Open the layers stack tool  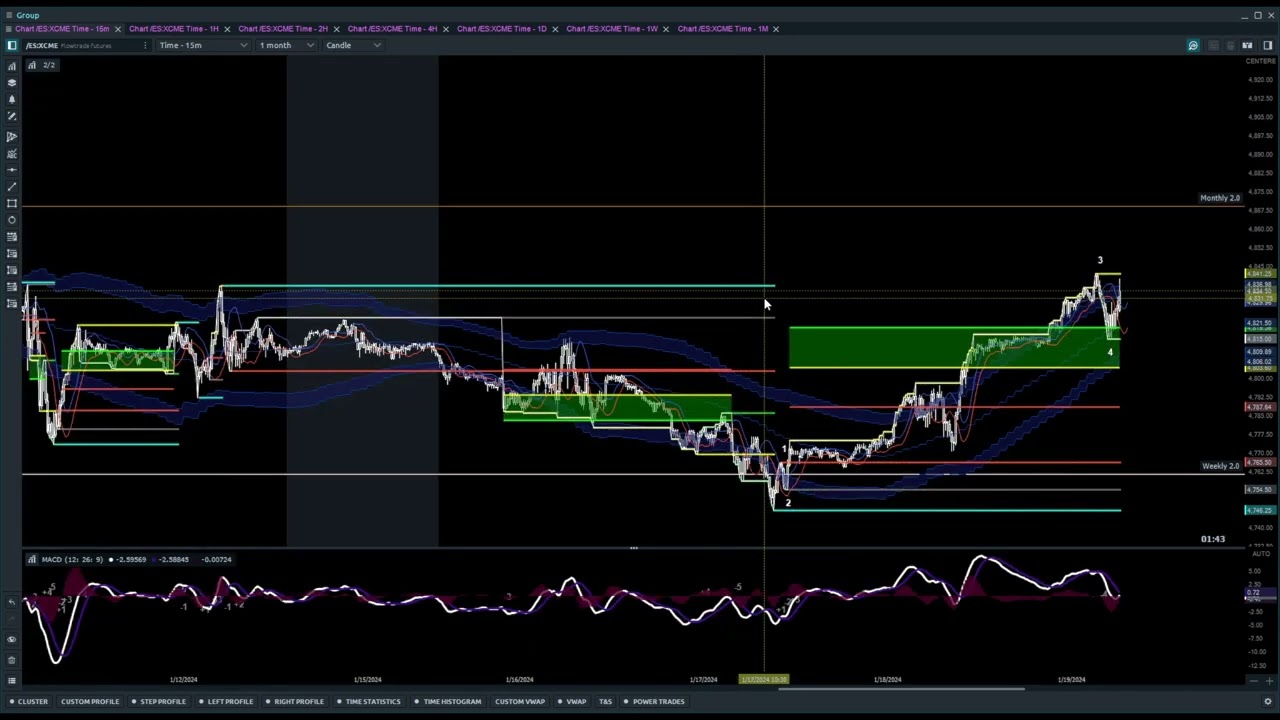coord(12,83)
